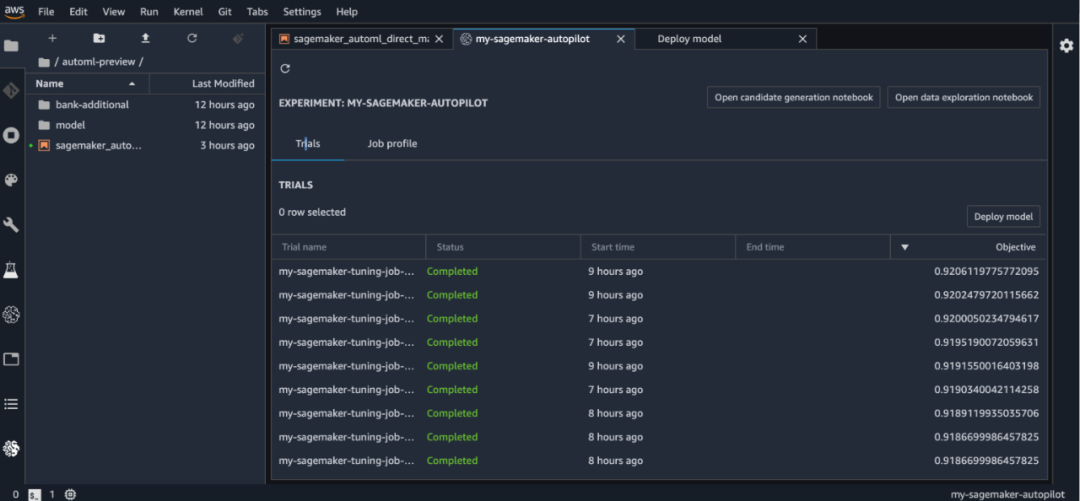The height and width of the screenshot is (501, 1080).
Task: Click Open candidate generation notebook button
Action: pos(793,97)
